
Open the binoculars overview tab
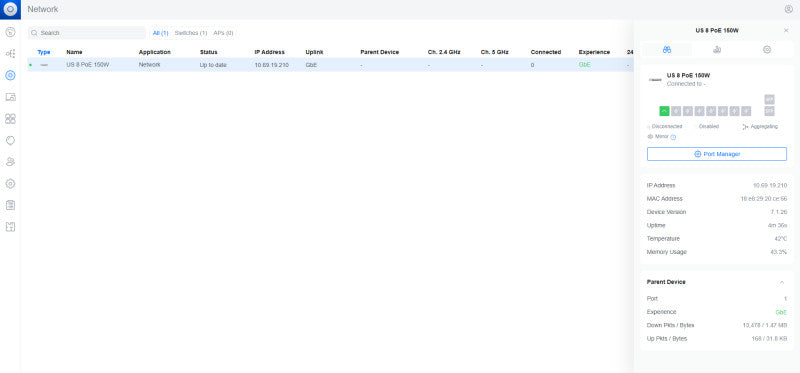click(667, 49)
